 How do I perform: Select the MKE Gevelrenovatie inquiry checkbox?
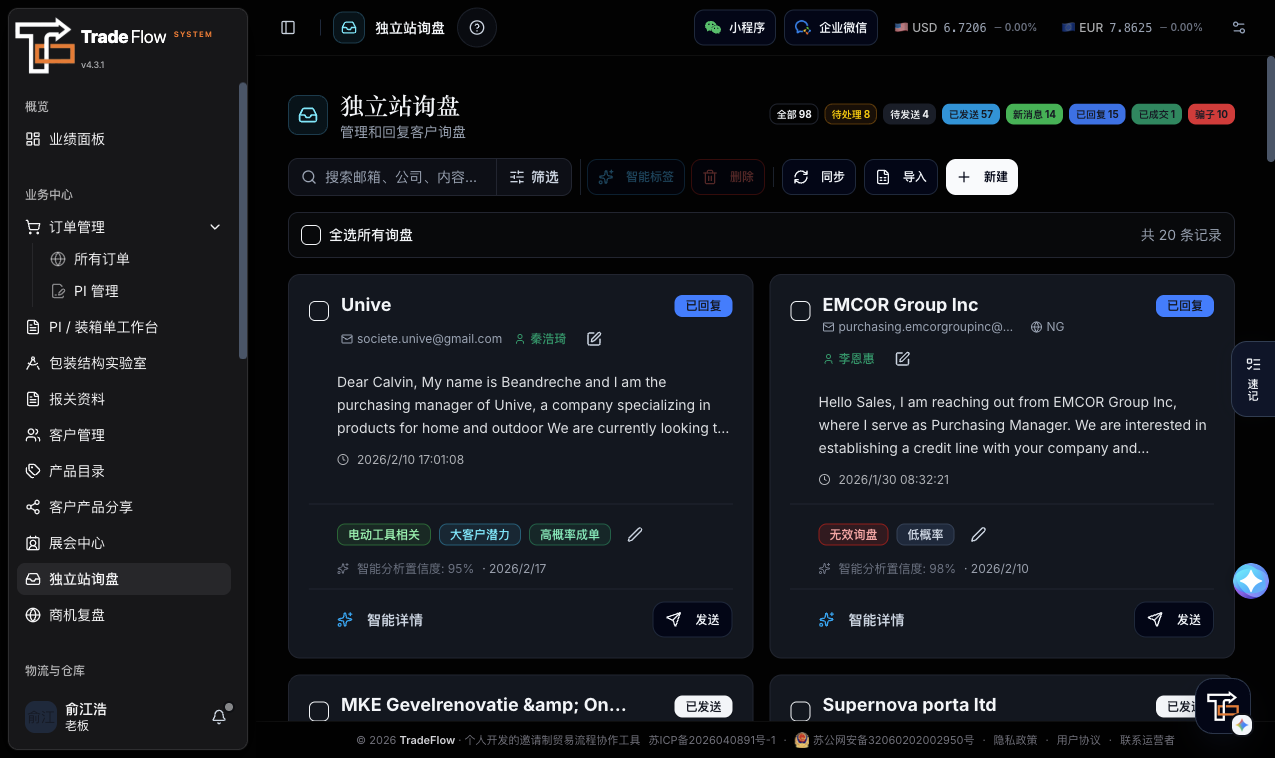click(319, 711)
